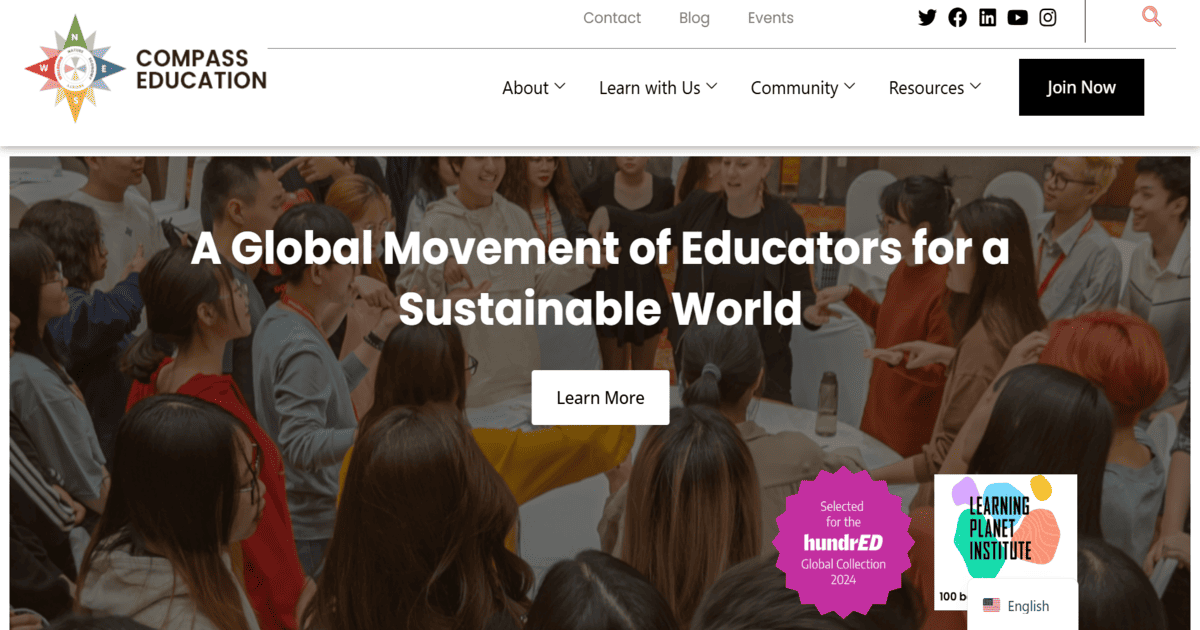Open the Events page link
Screen dimensions: 1200x630
770,18
